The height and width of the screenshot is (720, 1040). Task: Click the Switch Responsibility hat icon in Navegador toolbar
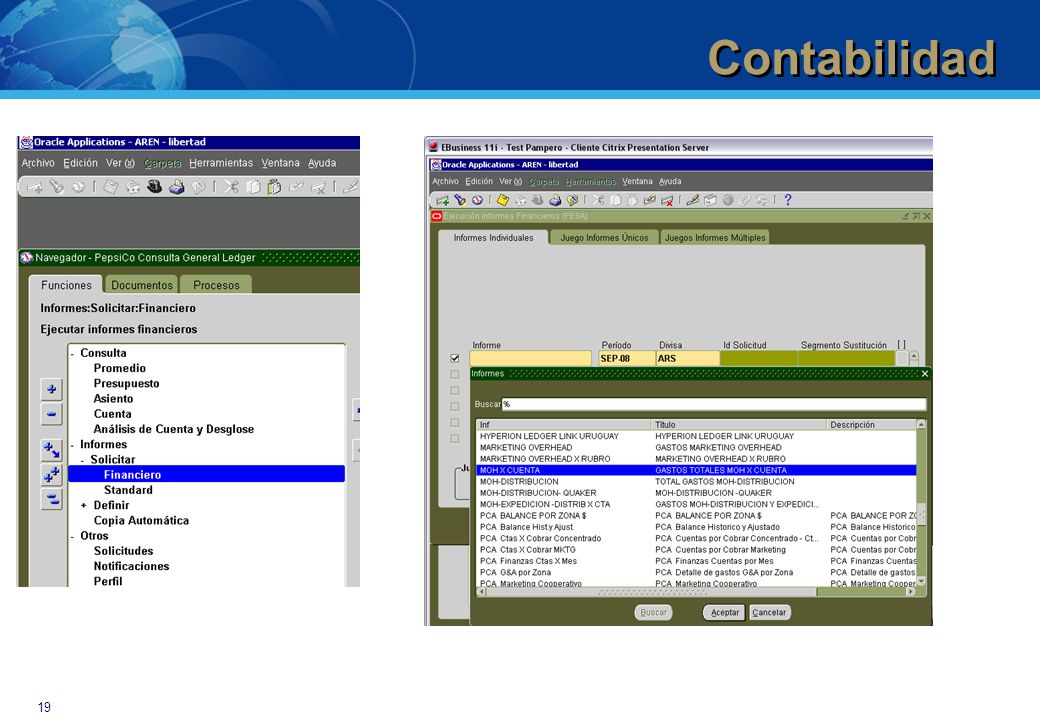[155, 187]
